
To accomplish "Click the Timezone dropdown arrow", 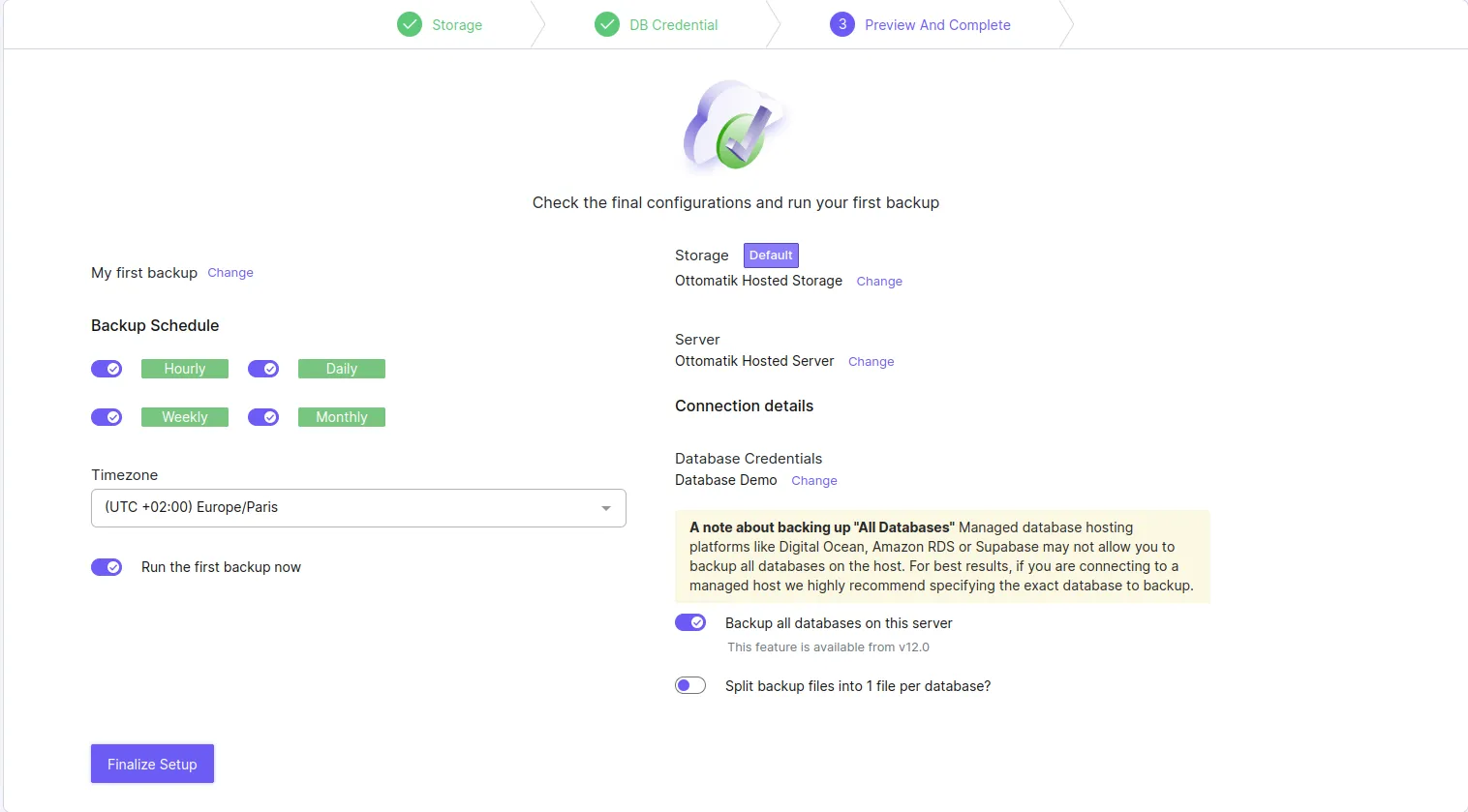I will (x=606, y=508).
